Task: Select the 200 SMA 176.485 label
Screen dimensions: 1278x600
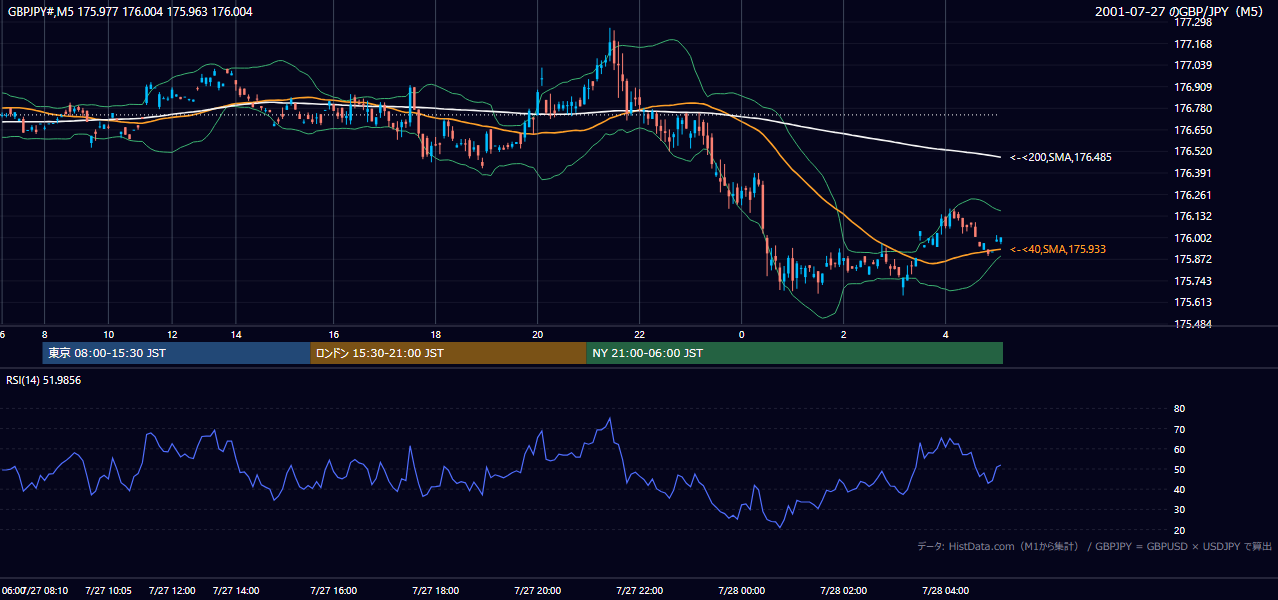Action: 1061,157
